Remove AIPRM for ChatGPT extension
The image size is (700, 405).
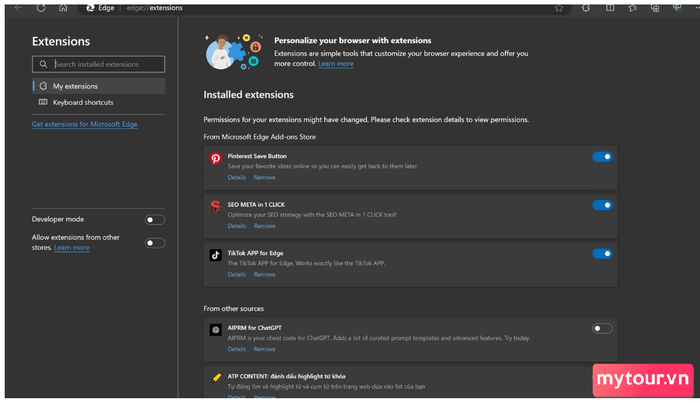point(264,349)
